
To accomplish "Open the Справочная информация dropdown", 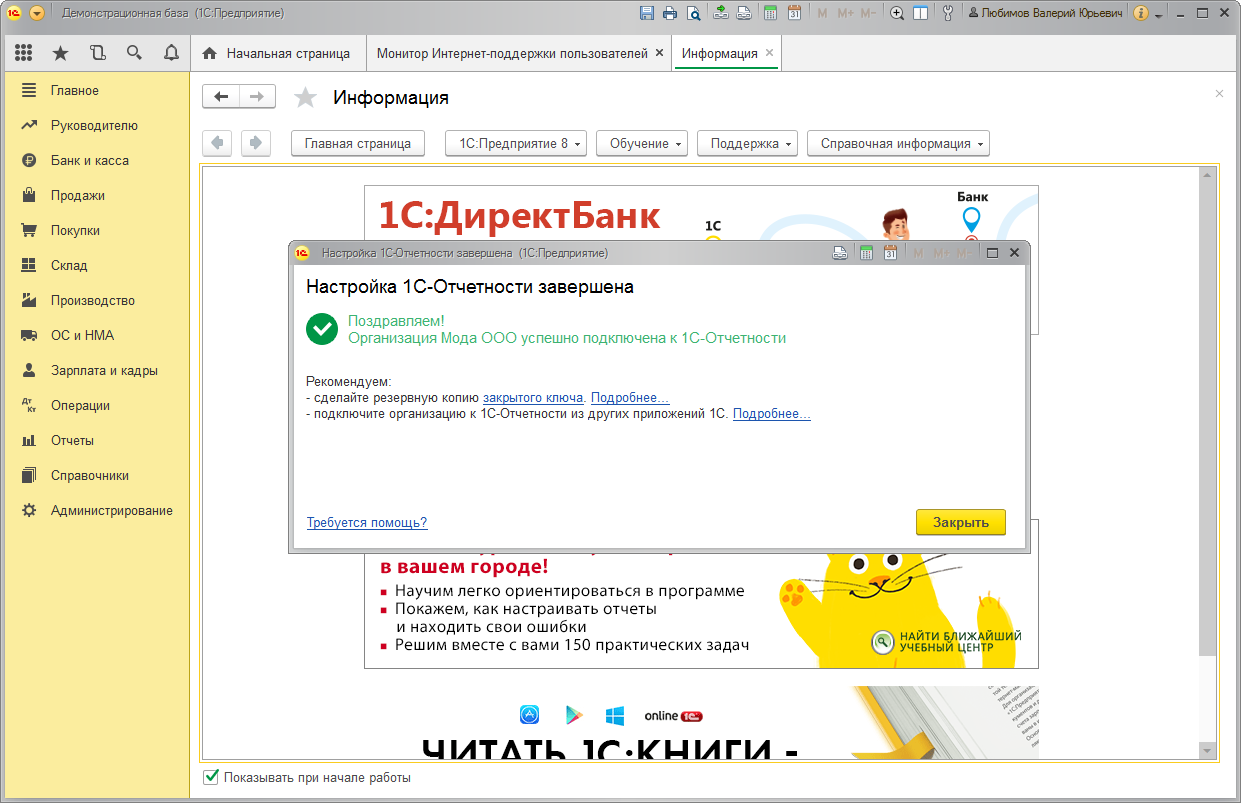I will tap(897, 143).
